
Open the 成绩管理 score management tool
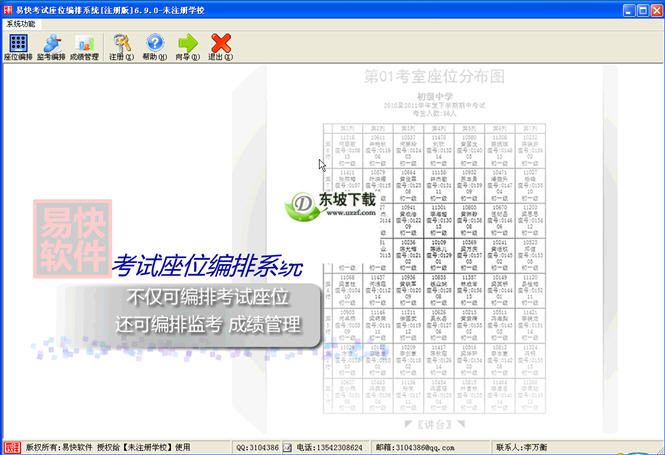84,47
